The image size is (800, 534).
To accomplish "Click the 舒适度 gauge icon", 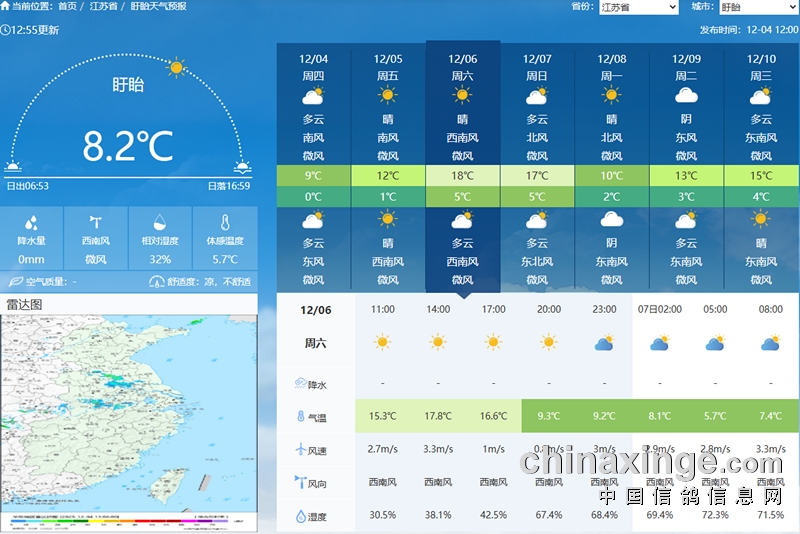I will tap(156, 282).
